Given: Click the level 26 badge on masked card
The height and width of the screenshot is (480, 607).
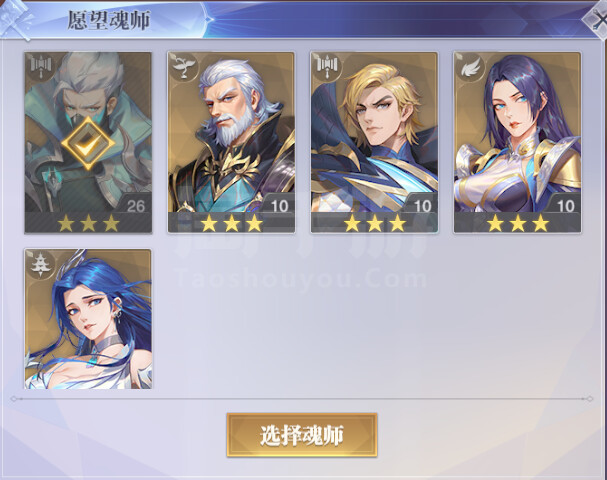Looking at the screenshot, I should 135,206.
